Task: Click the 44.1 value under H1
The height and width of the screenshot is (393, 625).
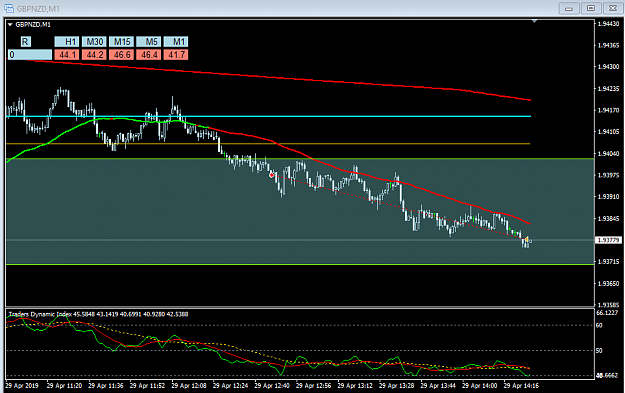Action: 67,55
